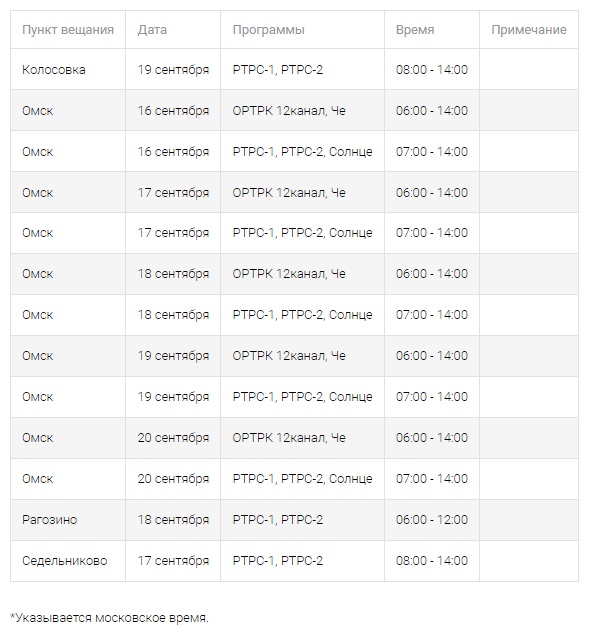Click the first ОРТРК 12канал, Че cell
Viewport: 592px width, 626px height.
[302, 111]
